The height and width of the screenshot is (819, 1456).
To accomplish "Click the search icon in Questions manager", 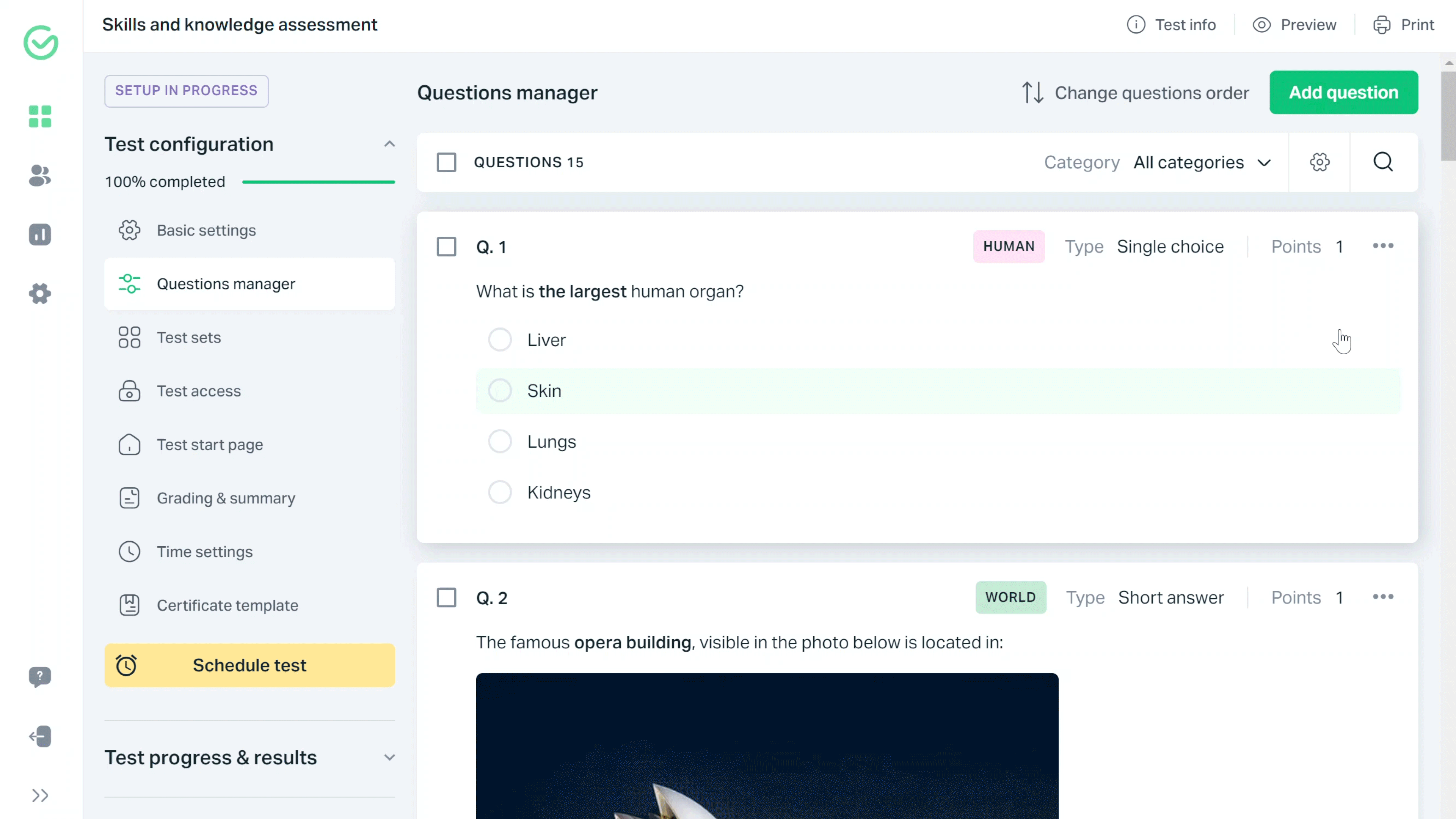I will tap(1384, 162).
